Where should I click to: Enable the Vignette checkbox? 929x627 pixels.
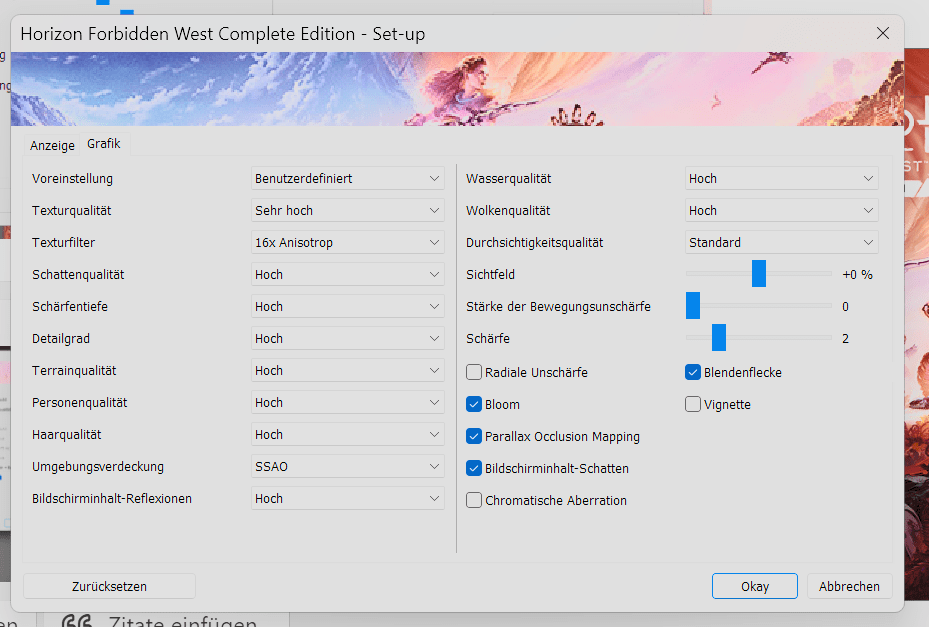(x=693, y=405)
